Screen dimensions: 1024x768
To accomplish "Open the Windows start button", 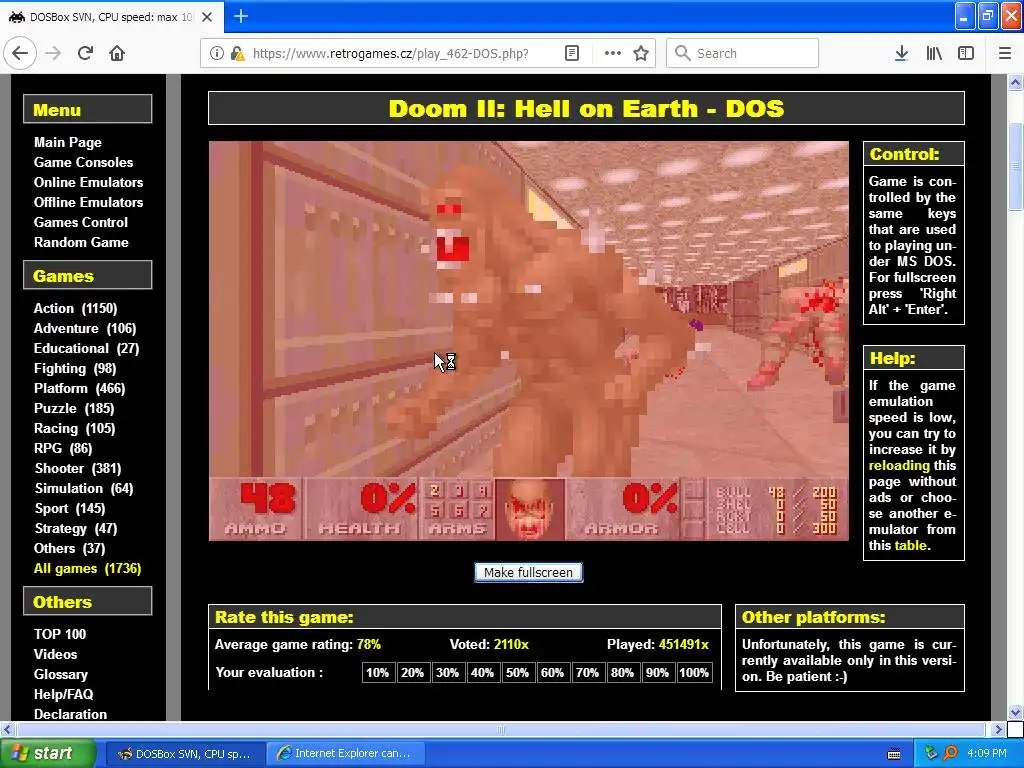I will coord(48,753).
